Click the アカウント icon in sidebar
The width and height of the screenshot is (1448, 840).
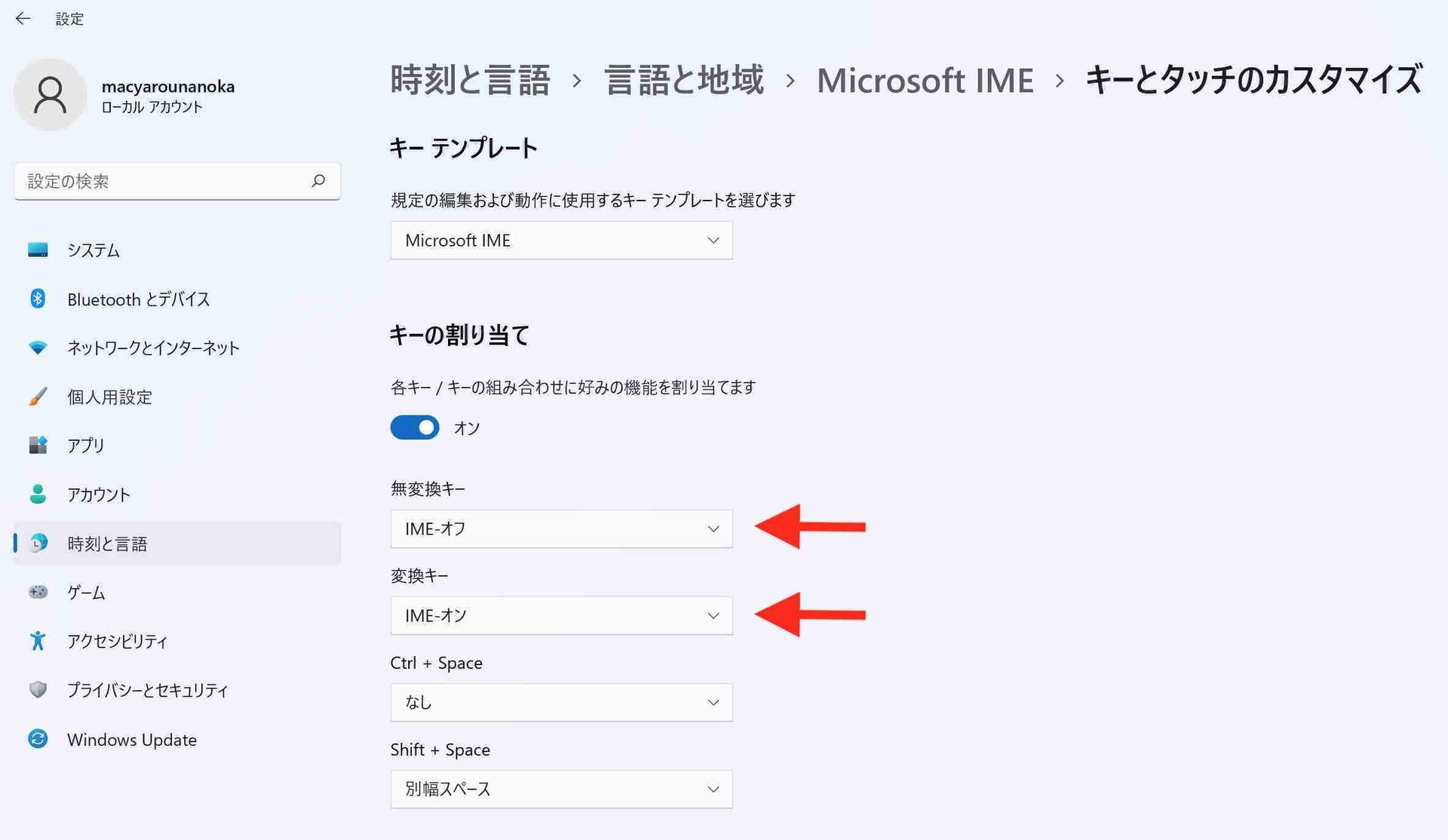36,493
